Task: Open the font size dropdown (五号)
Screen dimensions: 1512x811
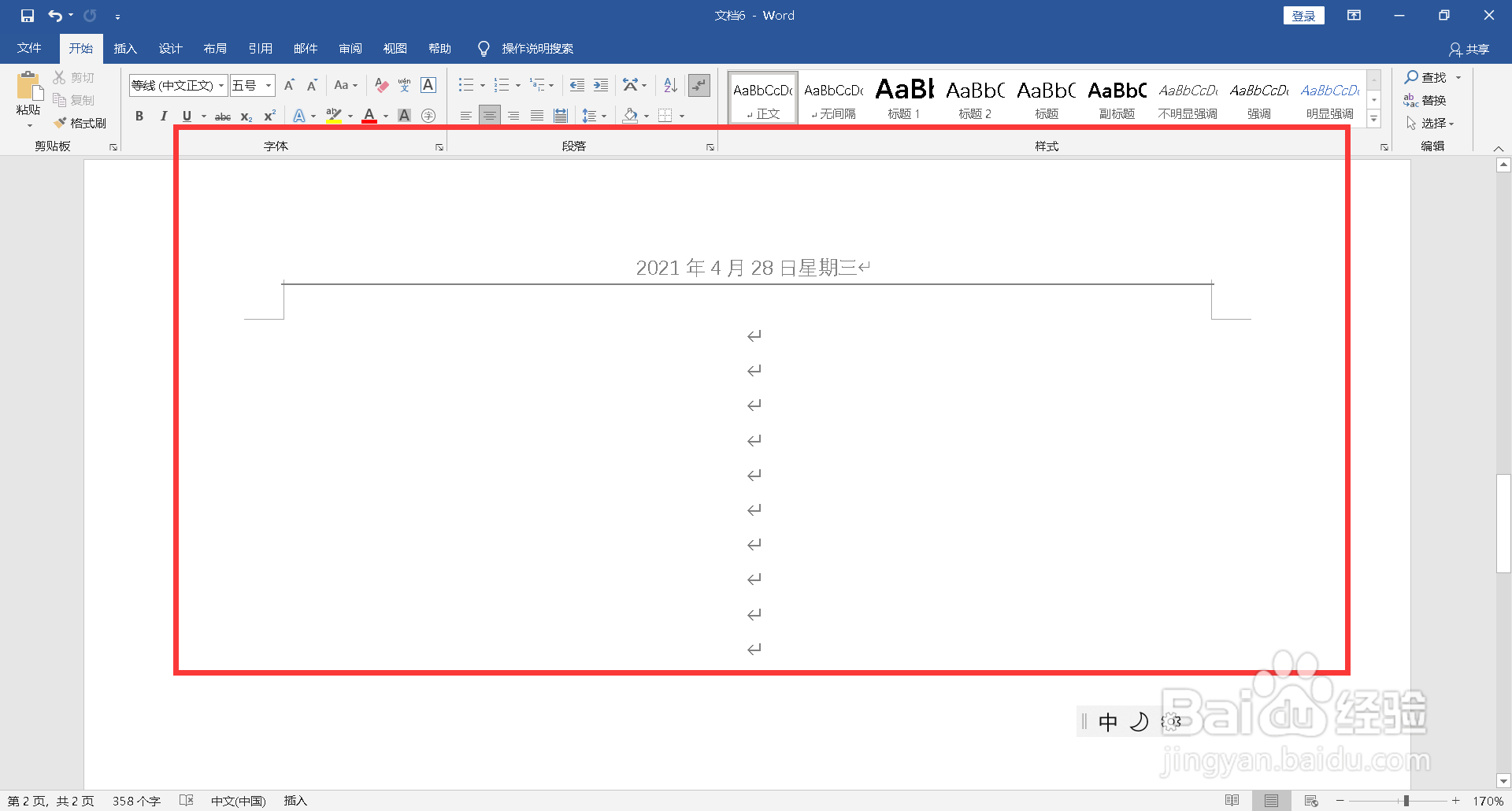Action: 268,85
